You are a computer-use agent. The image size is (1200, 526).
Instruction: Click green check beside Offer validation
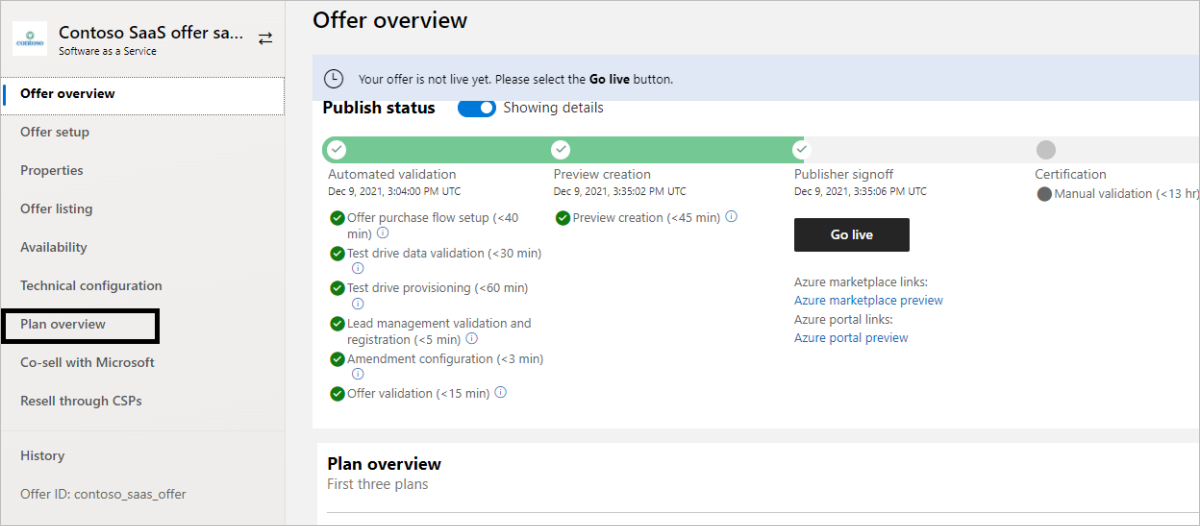[x=337, y=394]
